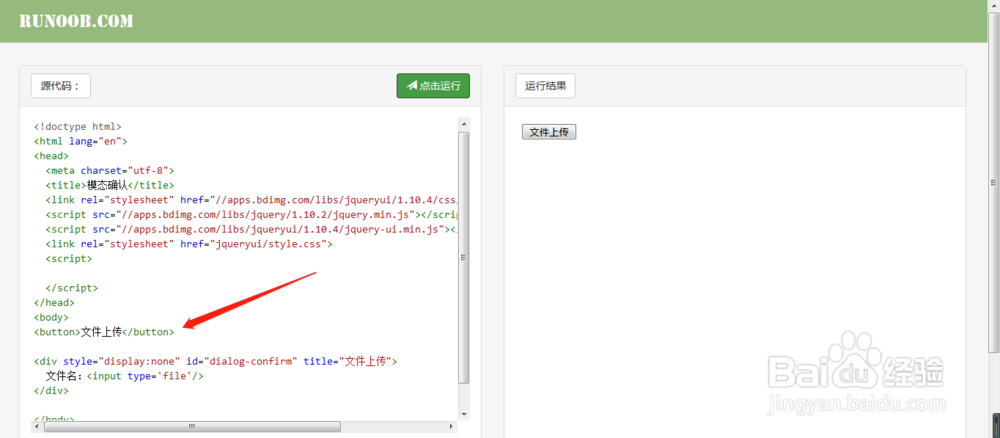Click the jqueryui/style.css link line
Viewport: 1000px width, 438px height.
click(189, 244)
